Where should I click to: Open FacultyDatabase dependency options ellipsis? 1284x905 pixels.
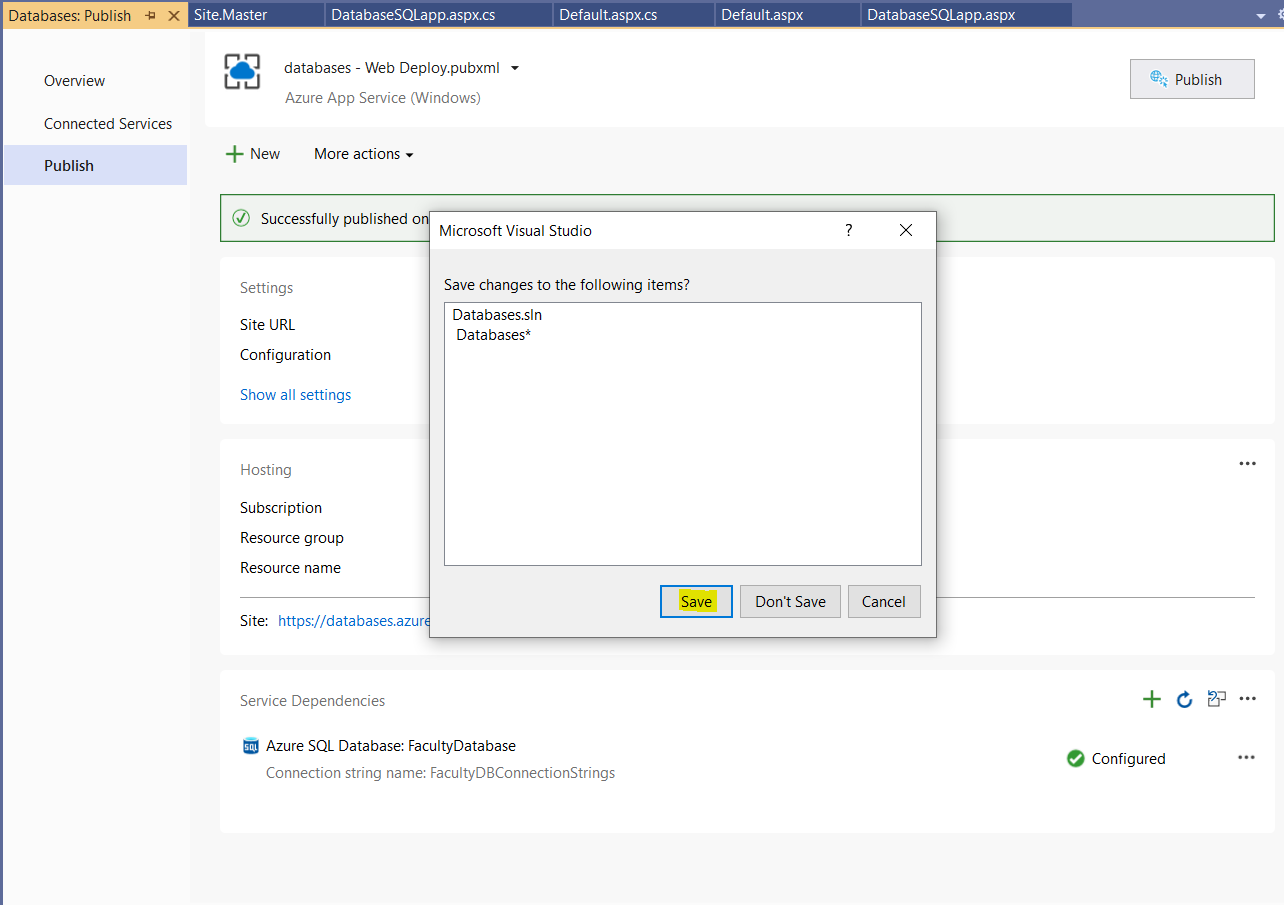tap(1246, 757)
